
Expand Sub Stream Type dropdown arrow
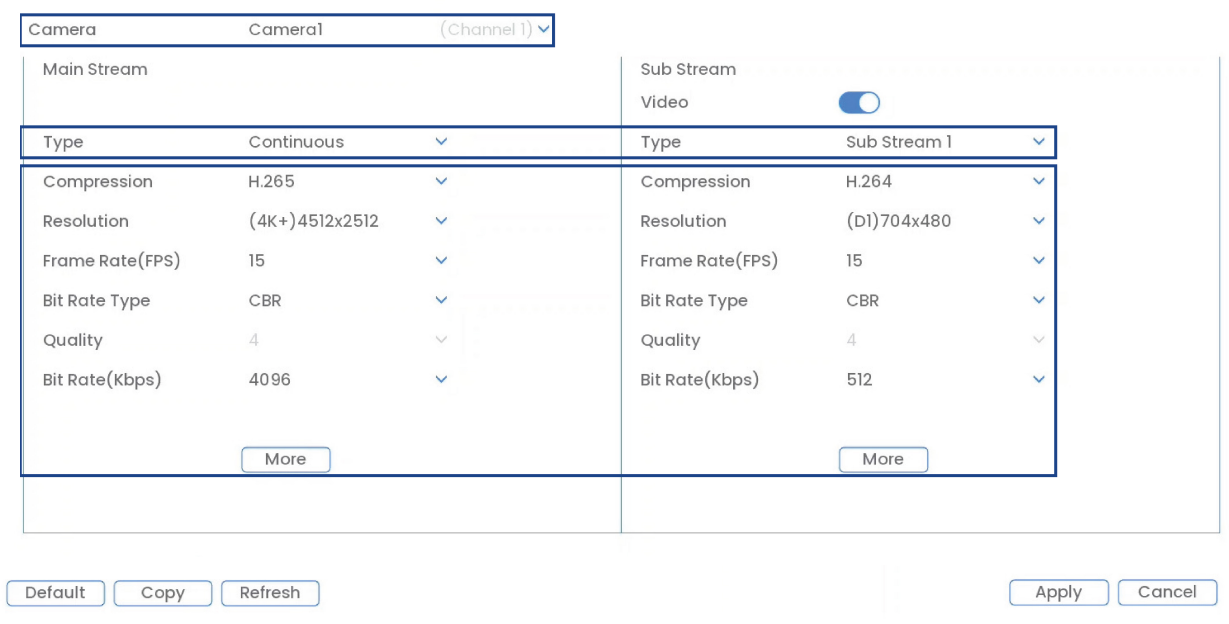click(x=1038, y=142)
